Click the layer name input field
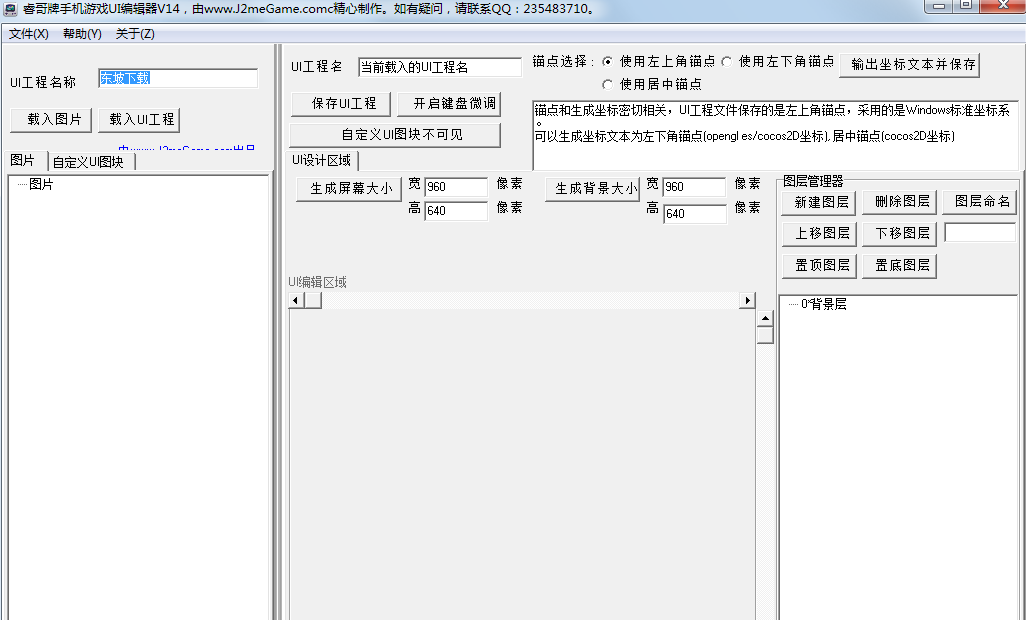The height and width of the screenshot is (620, 1026). pos(980,232)
